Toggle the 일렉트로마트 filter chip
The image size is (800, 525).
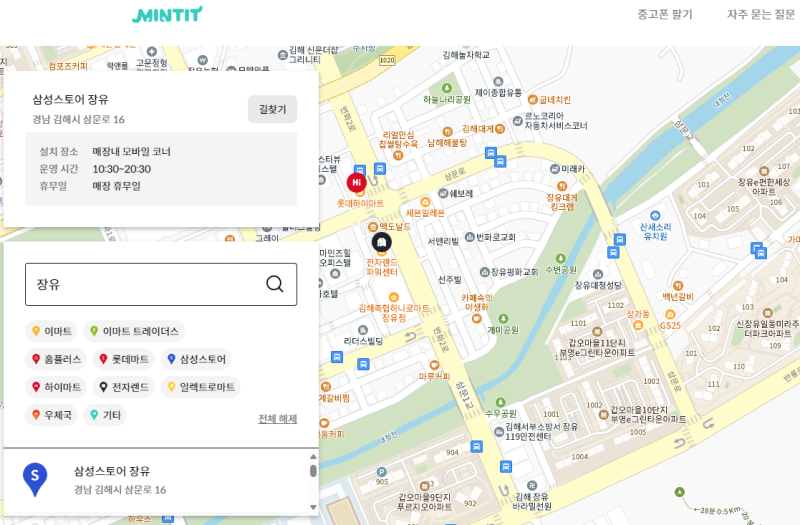point(201,387)
